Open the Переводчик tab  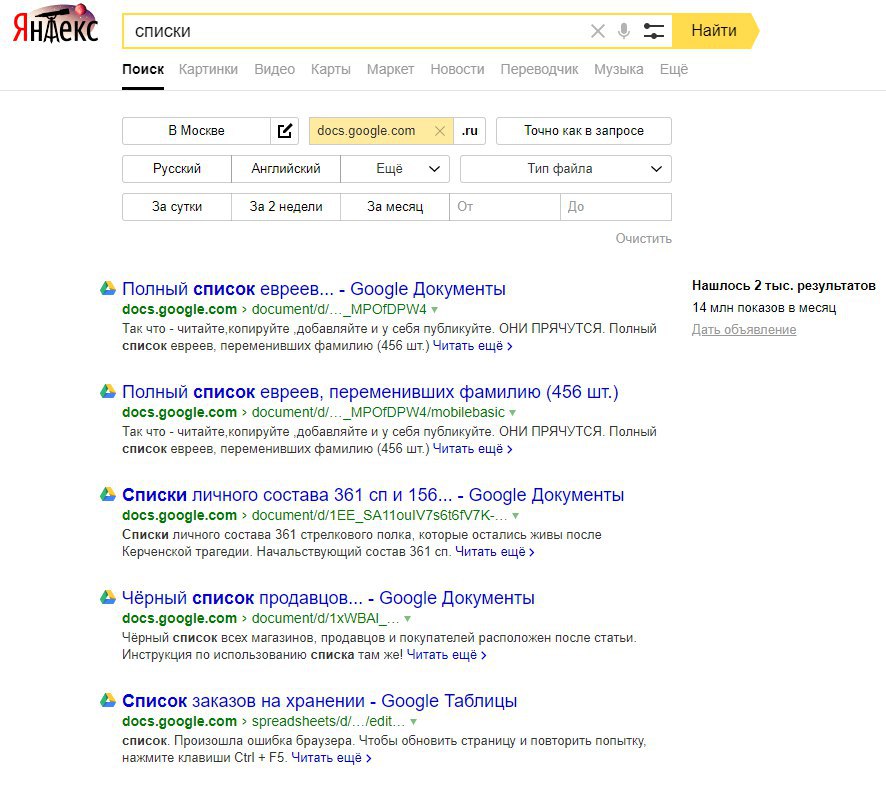pyautogui.click(x=539, y=70)
